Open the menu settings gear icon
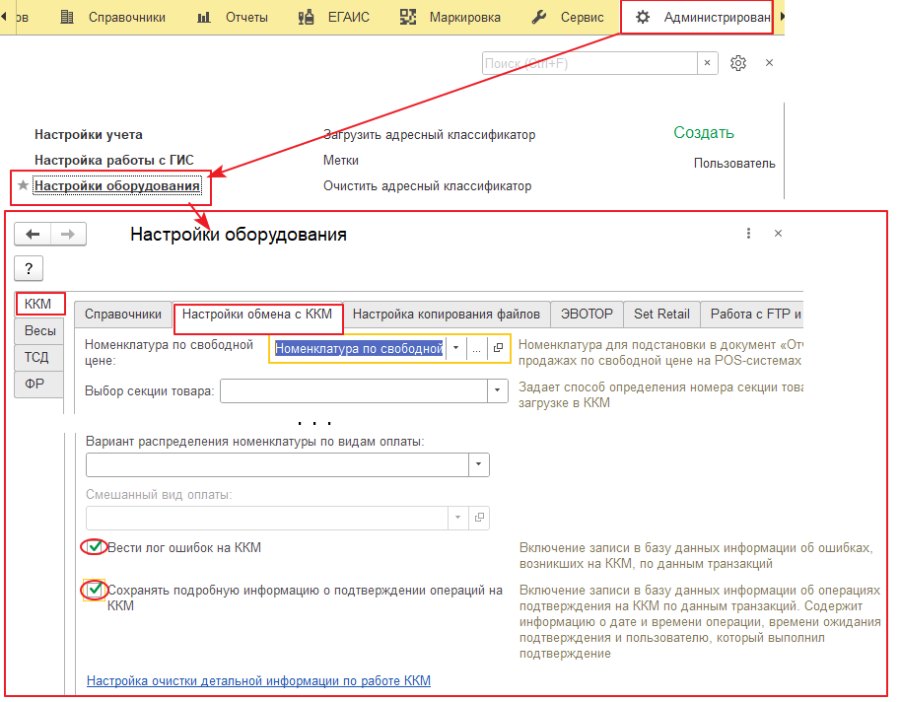 tap(738, 63)
